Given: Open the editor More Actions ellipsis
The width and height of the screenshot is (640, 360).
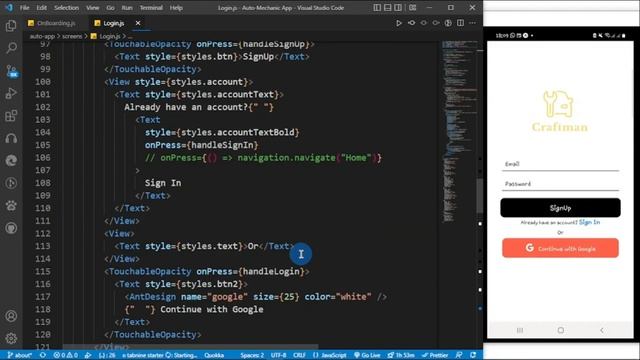Looking at the screenshot, I should [473, 23].
